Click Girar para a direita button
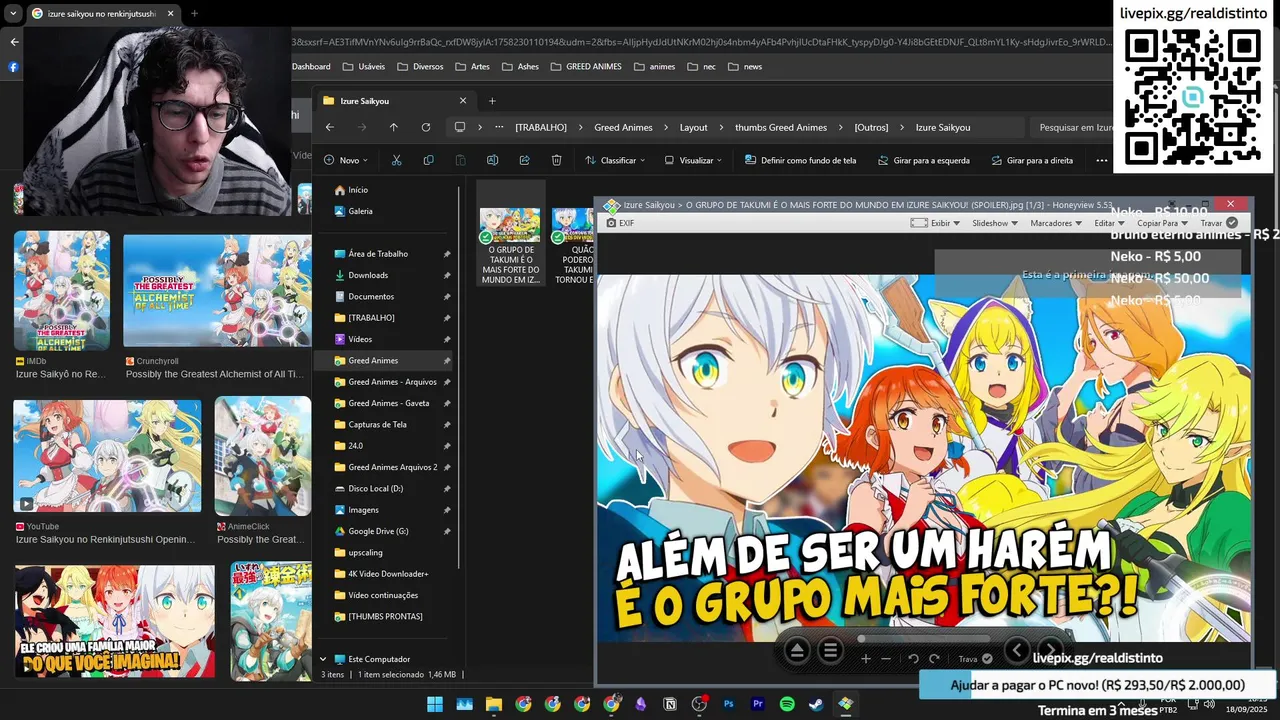 point(1032,160)
